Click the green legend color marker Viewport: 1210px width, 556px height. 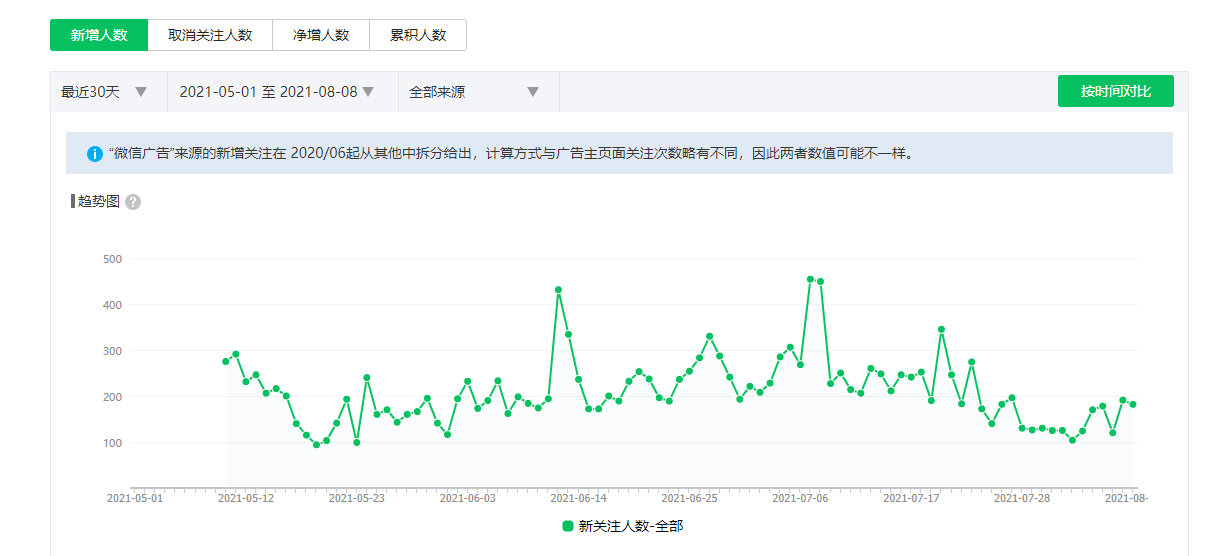click(568, 526)
